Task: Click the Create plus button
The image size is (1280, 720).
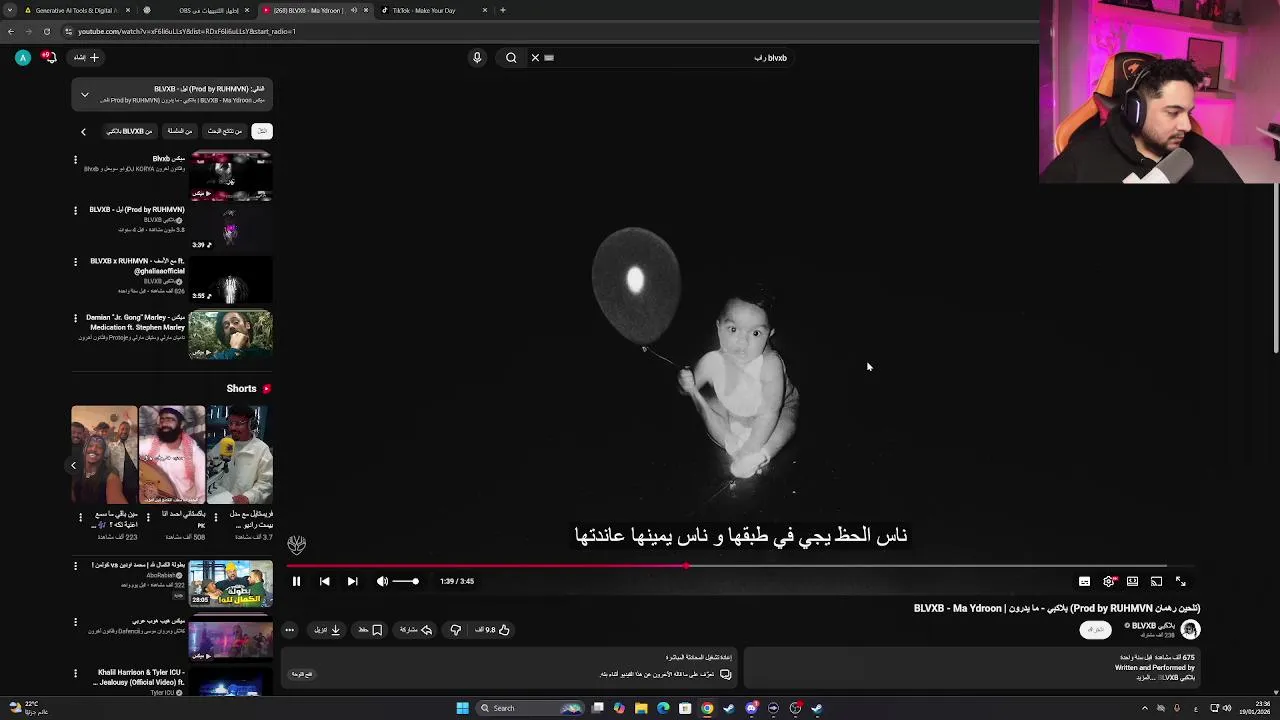Action: point(87,58)
